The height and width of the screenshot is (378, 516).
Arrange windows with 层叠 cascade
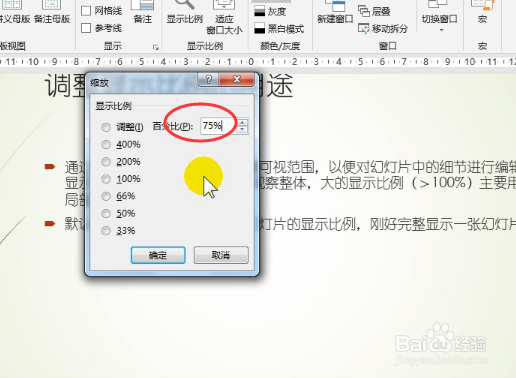(x=374, y=11)
